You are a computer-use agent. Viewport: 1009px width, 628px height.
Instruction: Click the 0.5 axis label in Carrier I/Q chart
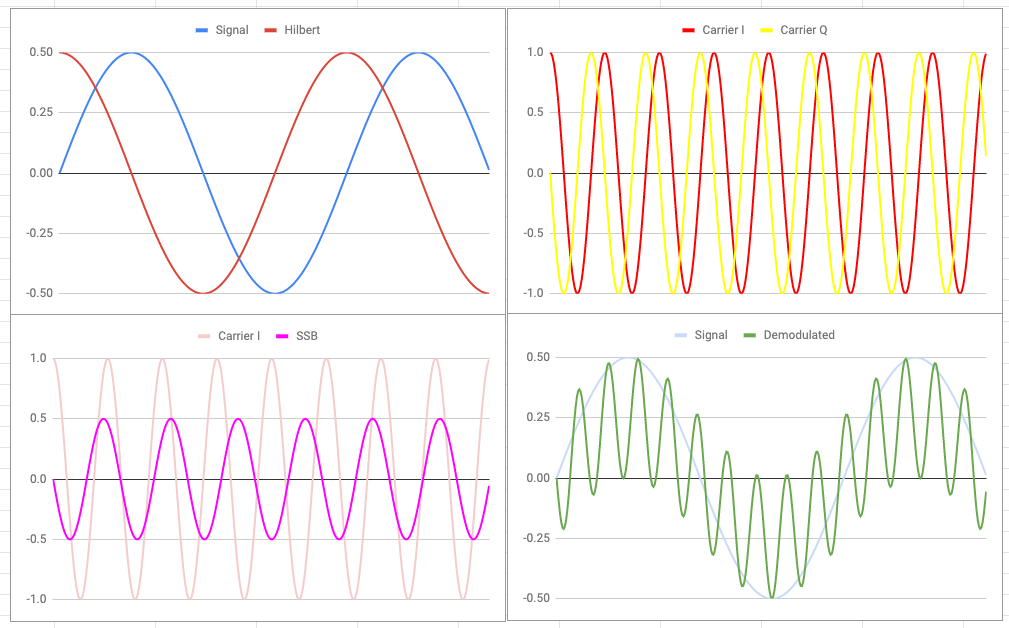[535, 112]
